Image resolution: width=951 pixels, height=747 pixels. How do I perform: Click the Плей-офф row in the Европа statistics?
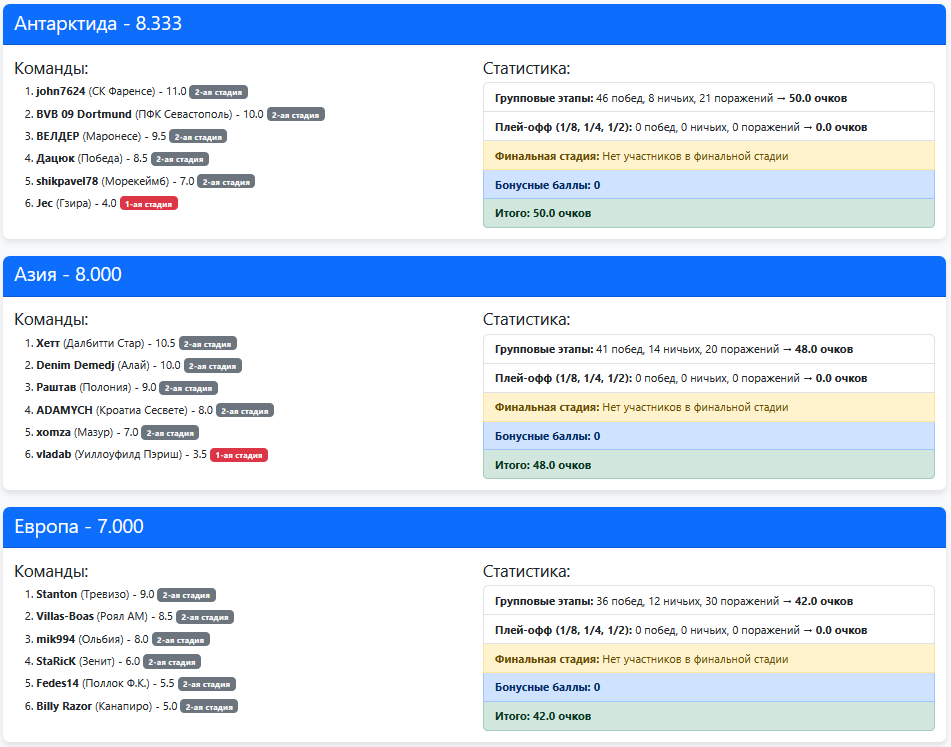[708, 630]
